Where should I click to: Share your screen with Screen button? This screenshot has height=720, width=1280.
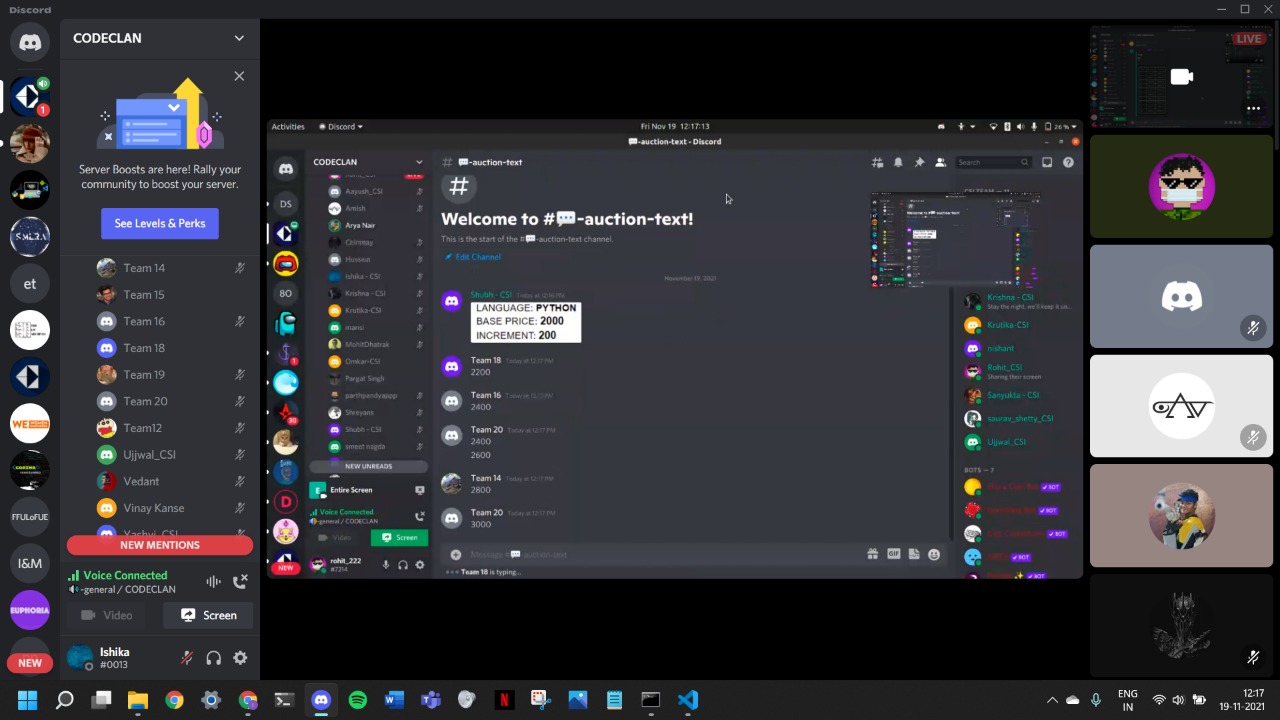[208, 615]
